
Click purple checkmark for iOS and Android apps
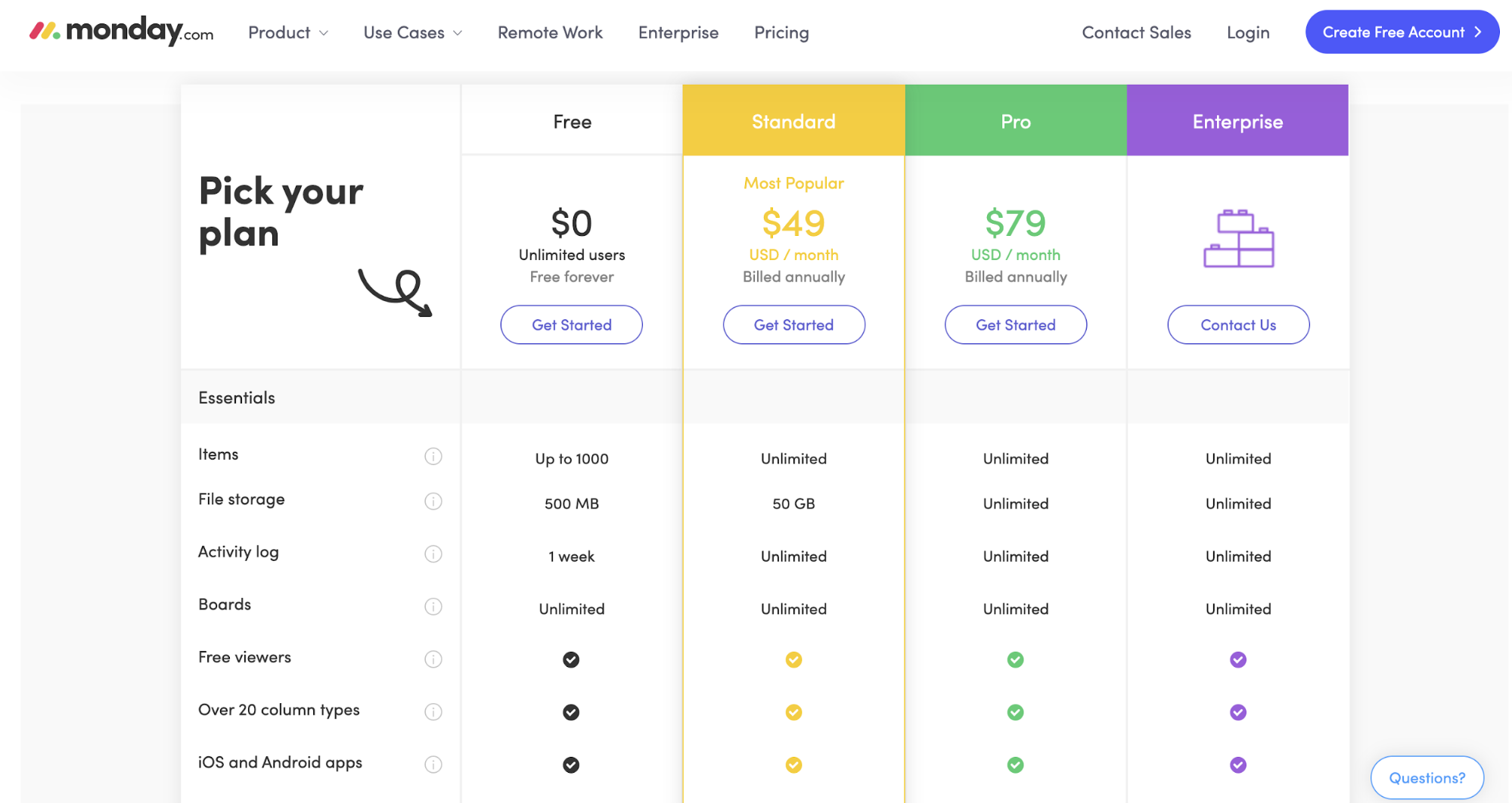(x=1237, y=765)
